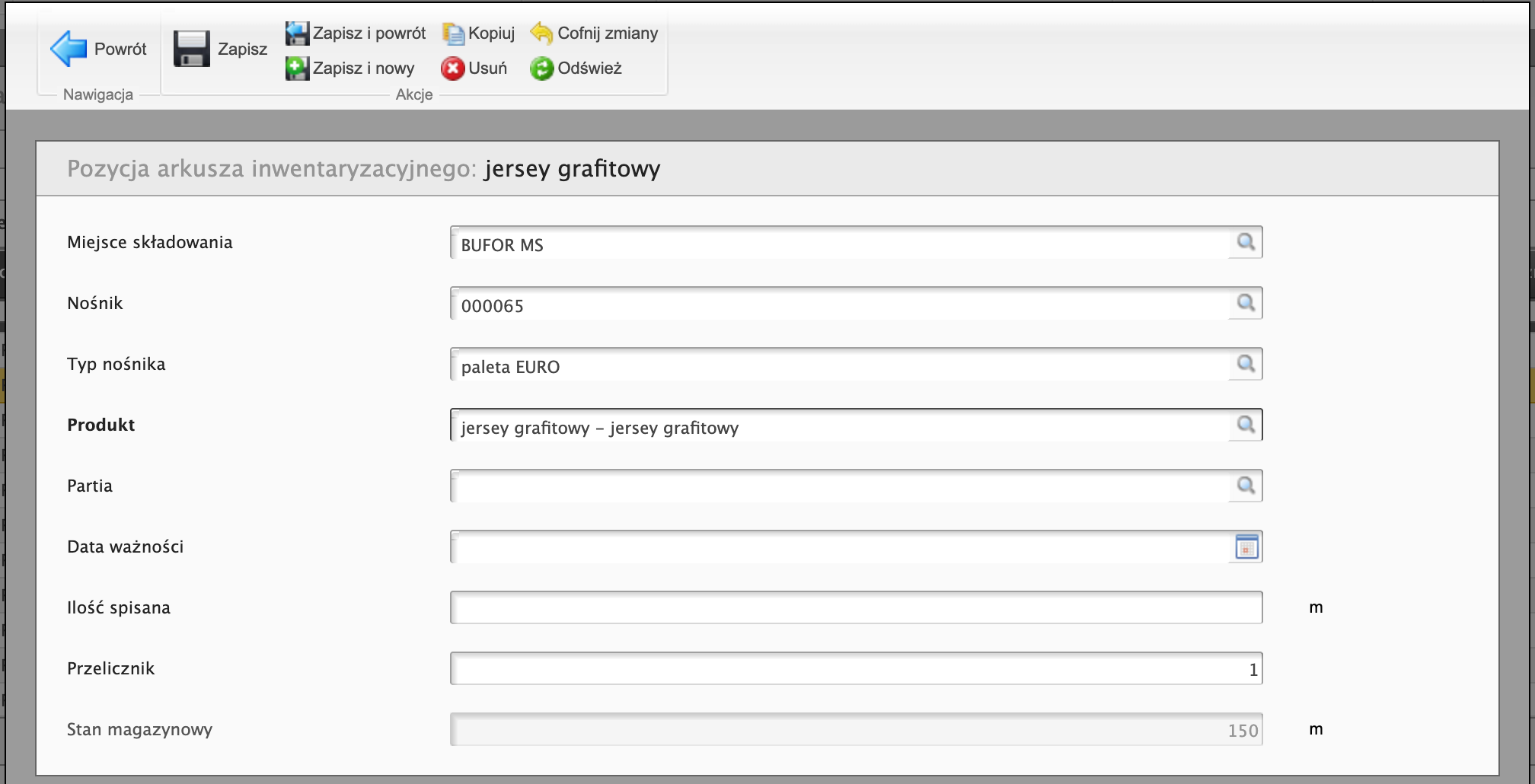Image resolution: width=1535 pixels, height=784 pixels.
Task: Click the Zapisz floppy disk icon
Action: (191, 49)
